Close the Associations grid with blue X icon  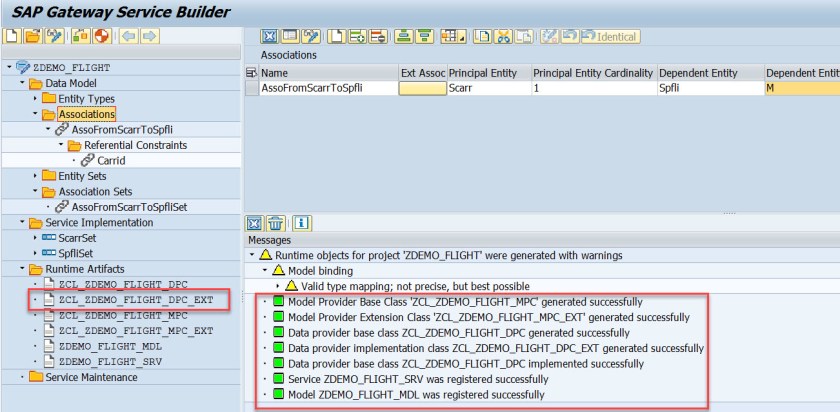[270, 36]
